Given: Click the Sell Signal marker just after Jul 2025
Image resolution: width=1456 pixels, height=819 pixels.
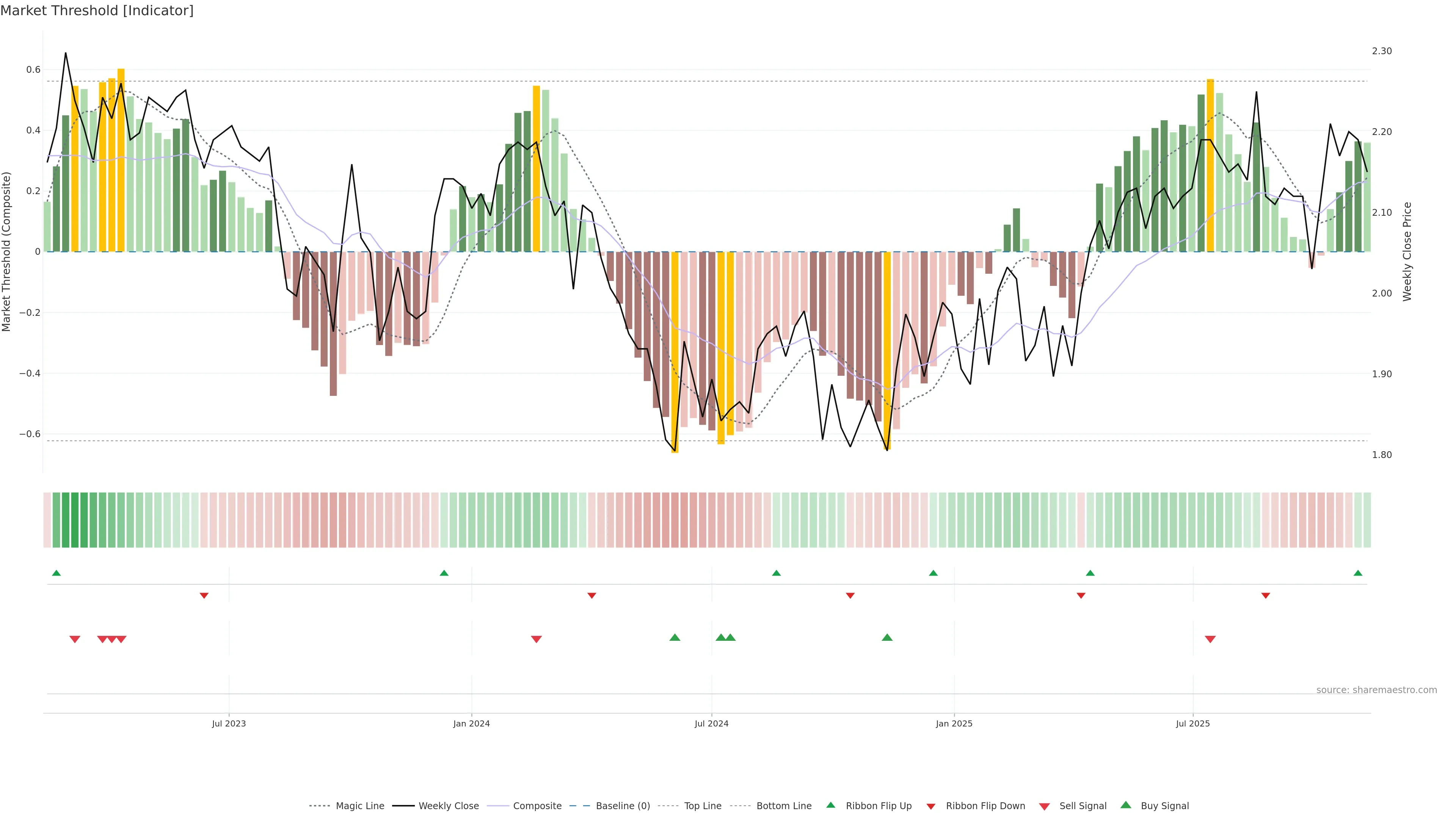Looking at the screenshot, I should pos(1210,639).
